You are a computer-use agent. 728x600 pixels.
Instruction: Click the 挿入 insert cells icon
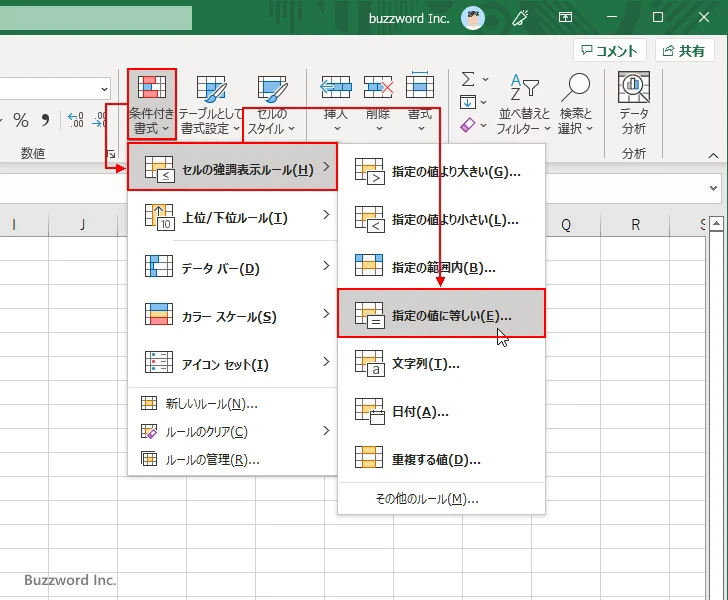click(x=336, y=87)
